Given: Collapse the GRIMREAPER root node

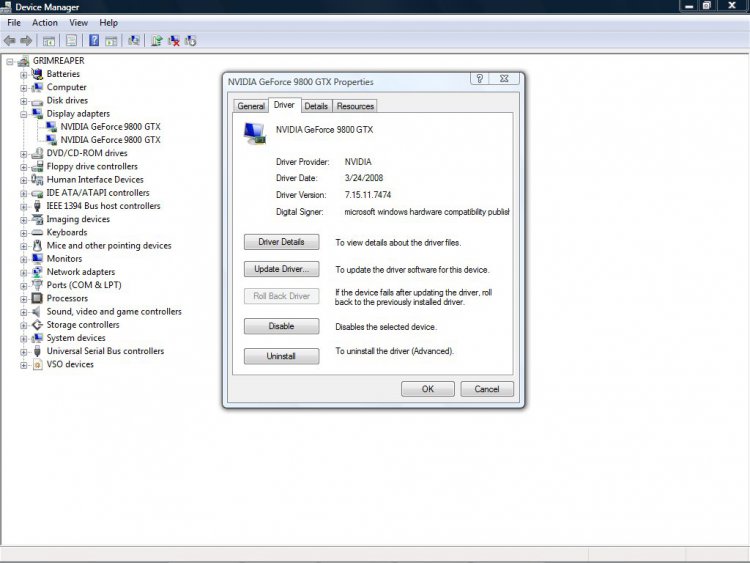Looking at the screenshot, I should coord(10,61).
